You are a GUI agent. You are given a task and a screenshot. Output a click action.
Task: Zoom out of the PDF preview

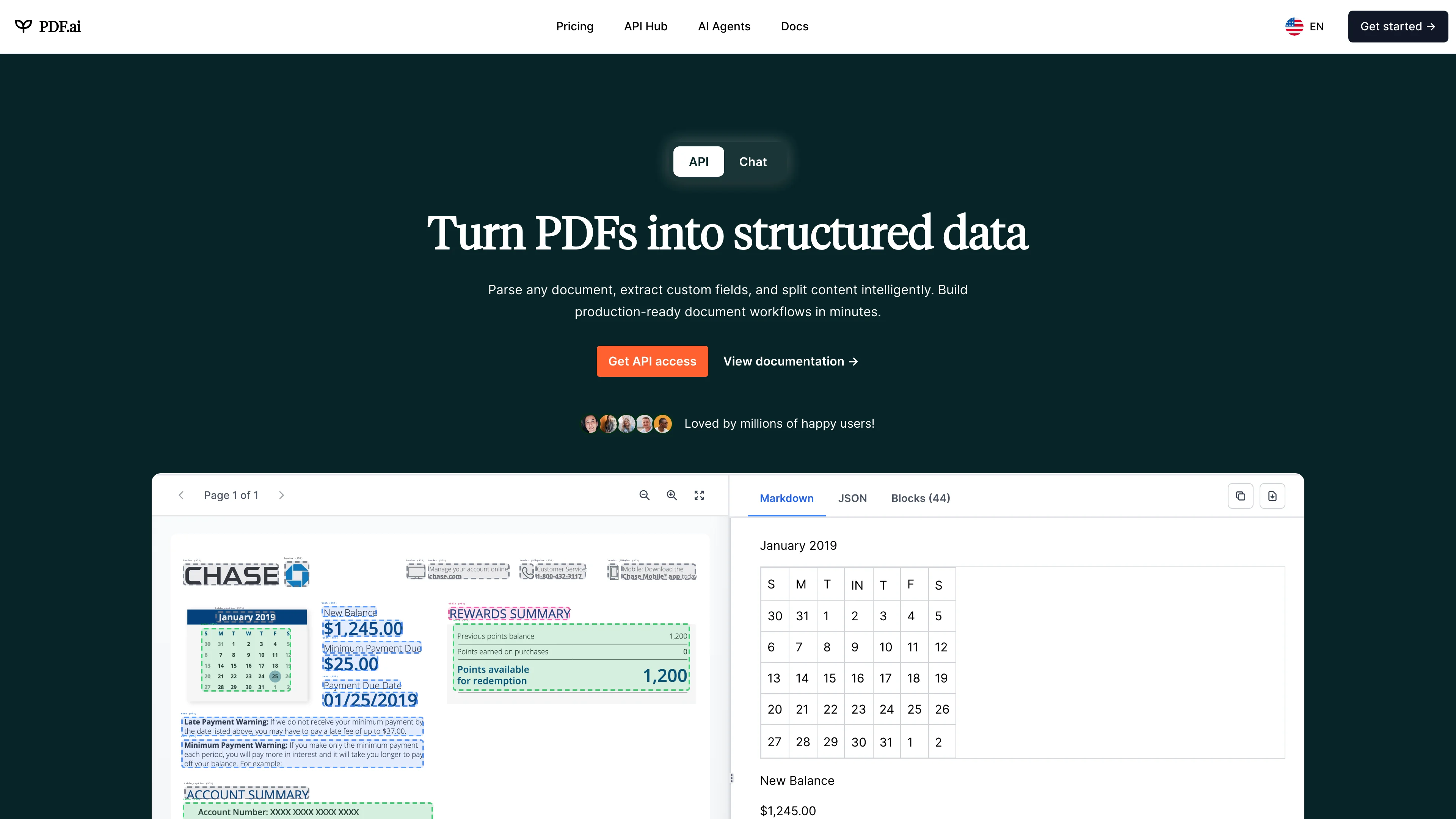tap(644, 495)
